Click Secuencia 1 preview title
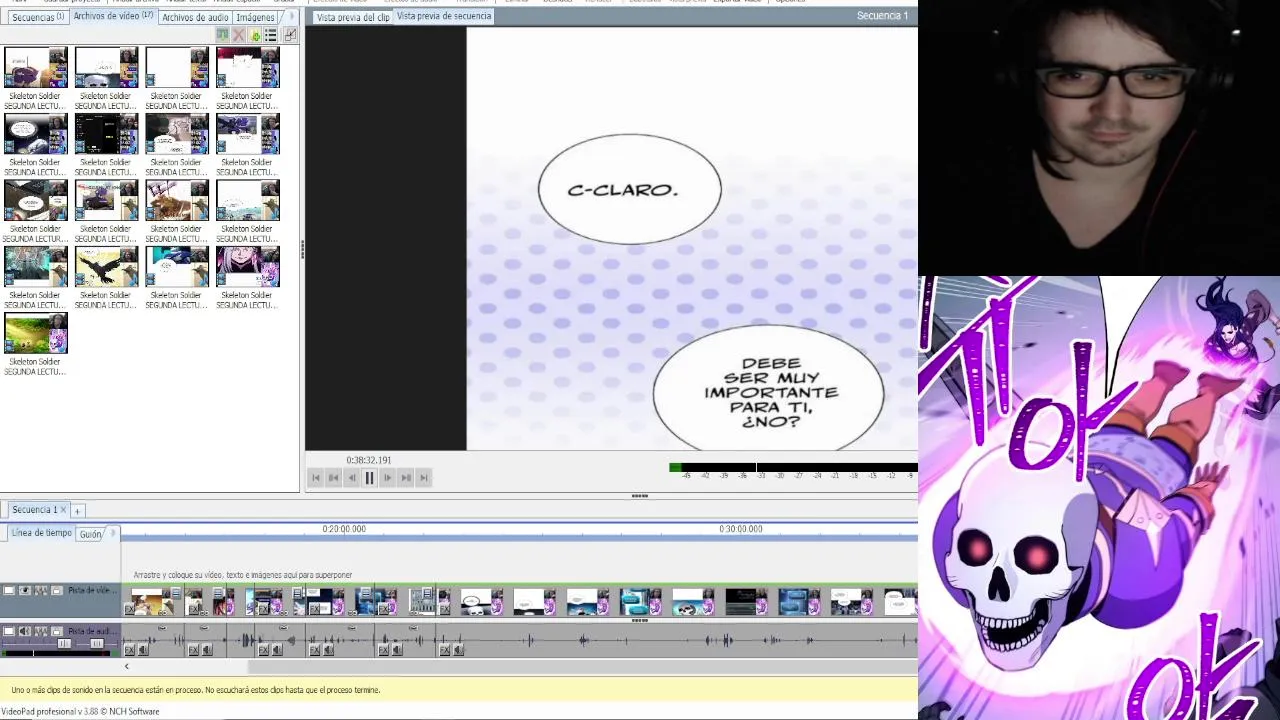This screenshot has height=720, width=1280. pos(882,15)
